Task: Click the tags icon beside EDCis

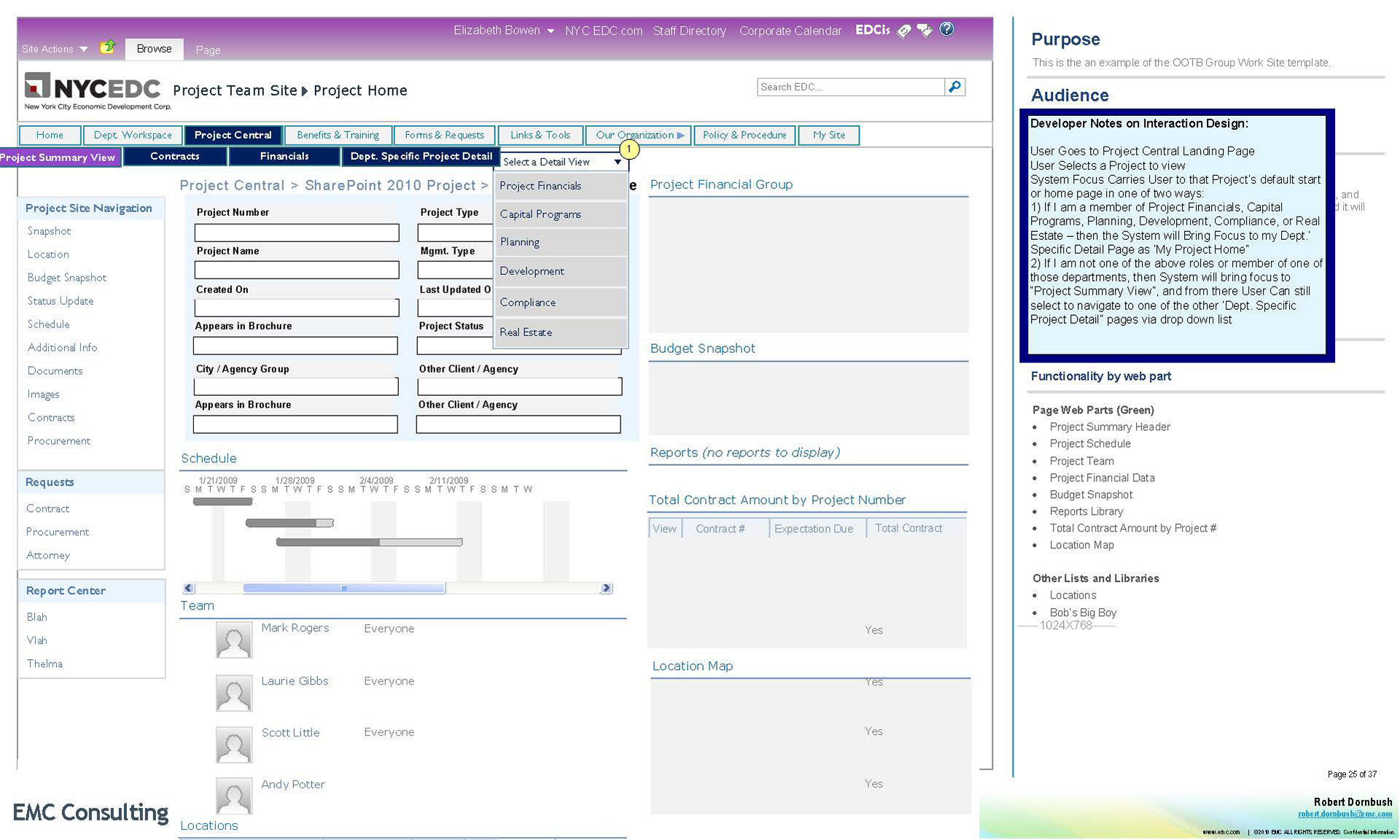Action: click(904, 31)
